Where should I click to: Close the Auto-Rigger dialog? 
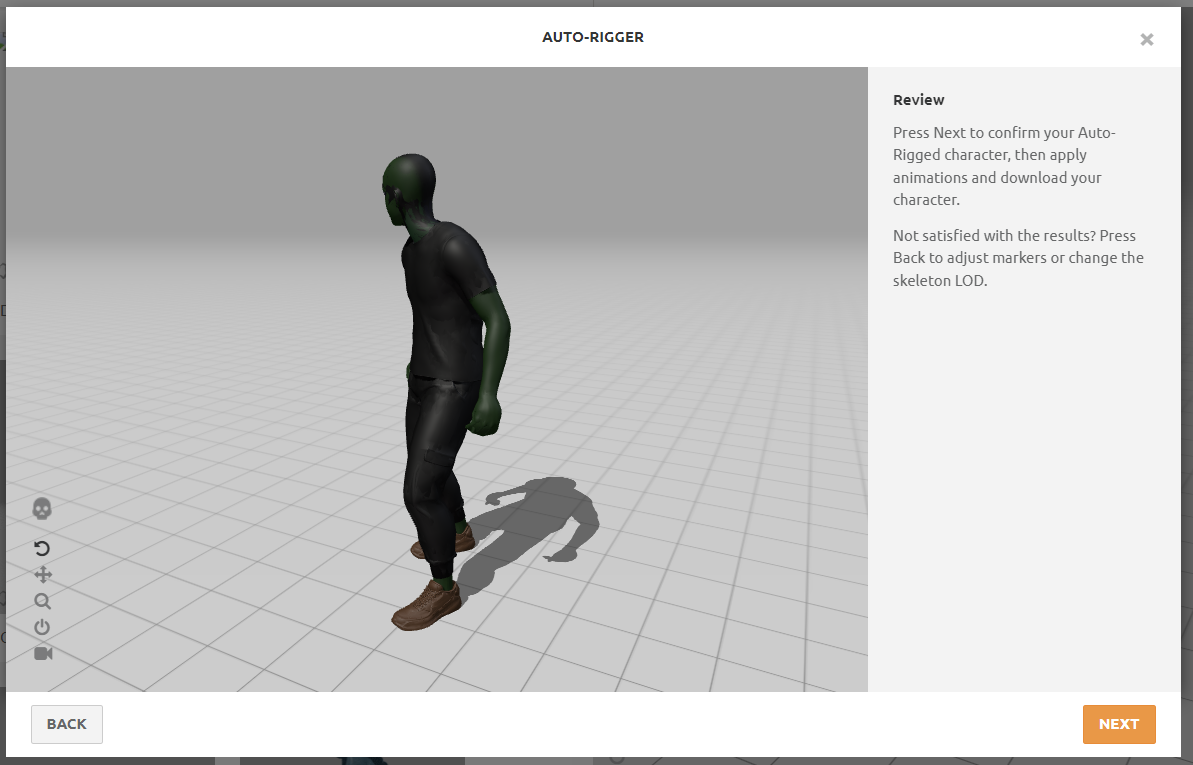1147,40
